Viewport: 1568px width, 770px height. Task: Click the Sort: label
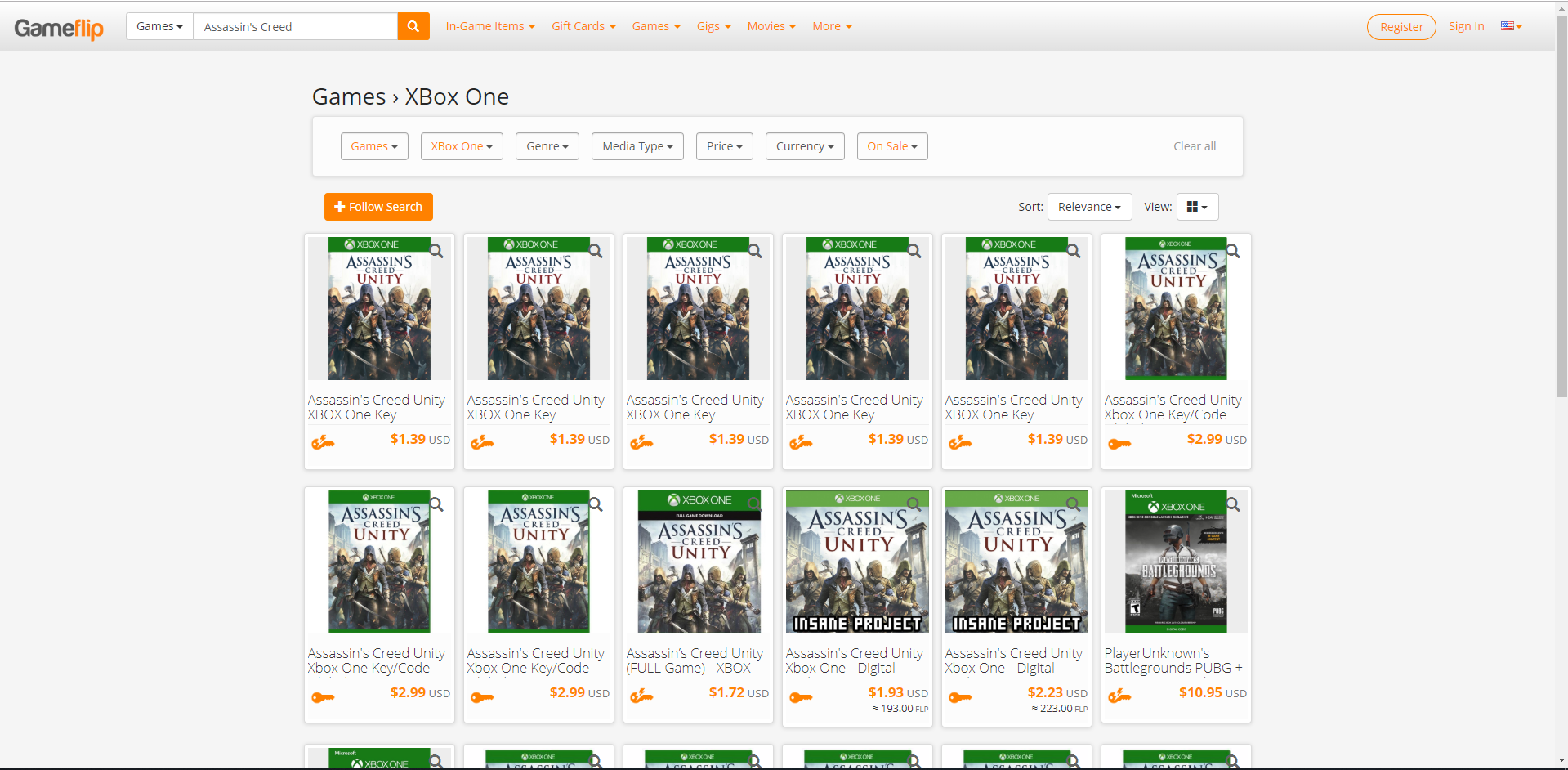tap(1030, 207)
